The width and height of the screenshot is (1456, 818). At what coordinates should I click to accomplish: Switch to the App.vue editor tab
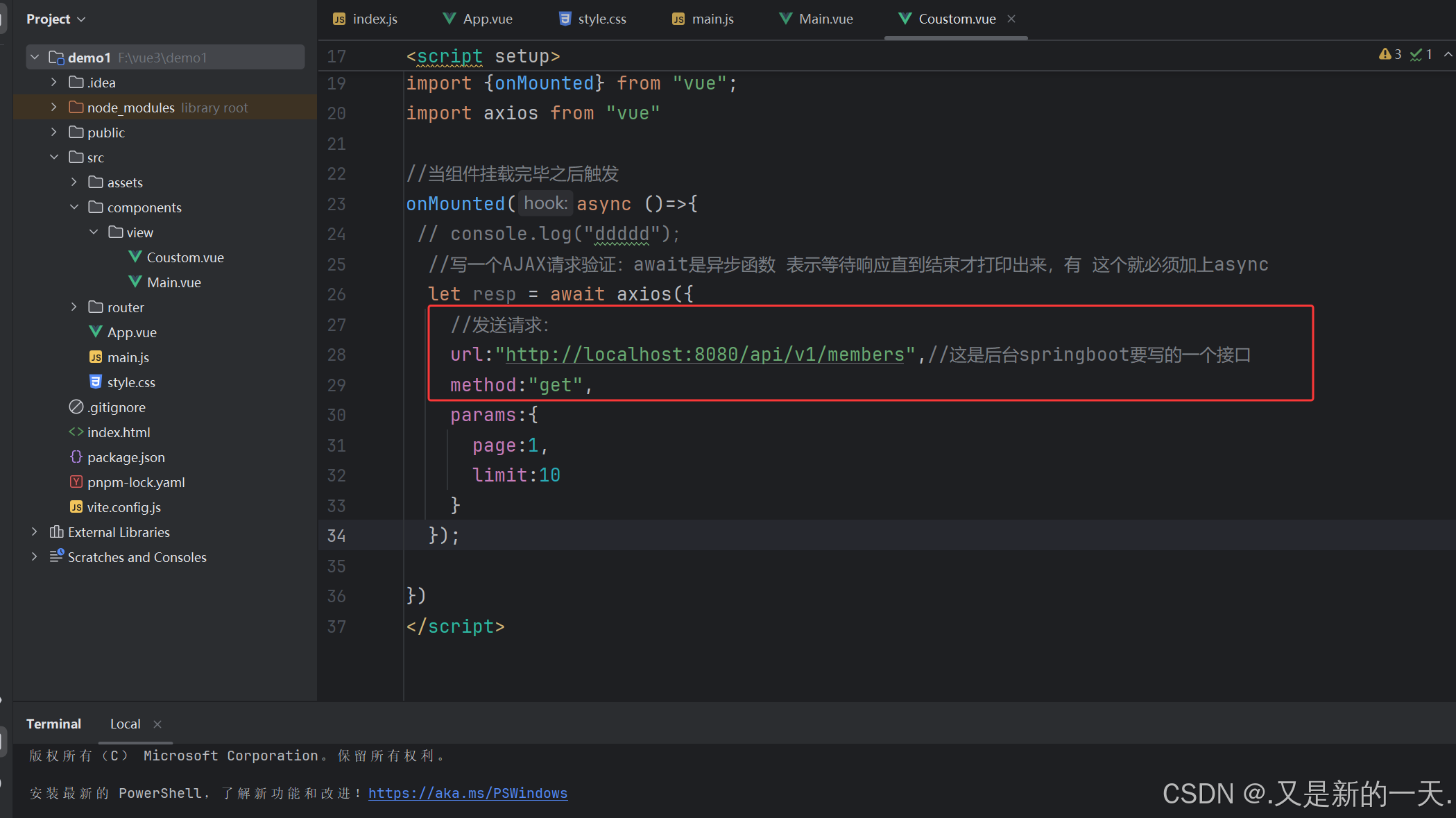(478, 19)
